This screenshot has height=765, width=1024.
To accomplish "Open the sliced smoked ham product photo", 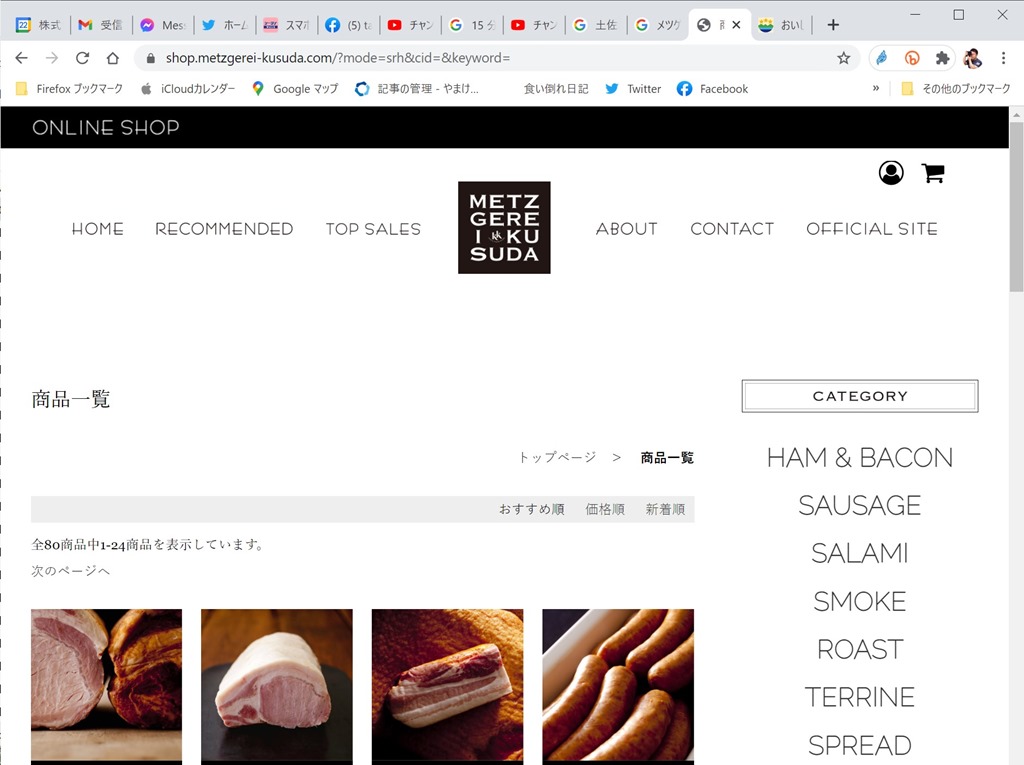I will point(106,687).
